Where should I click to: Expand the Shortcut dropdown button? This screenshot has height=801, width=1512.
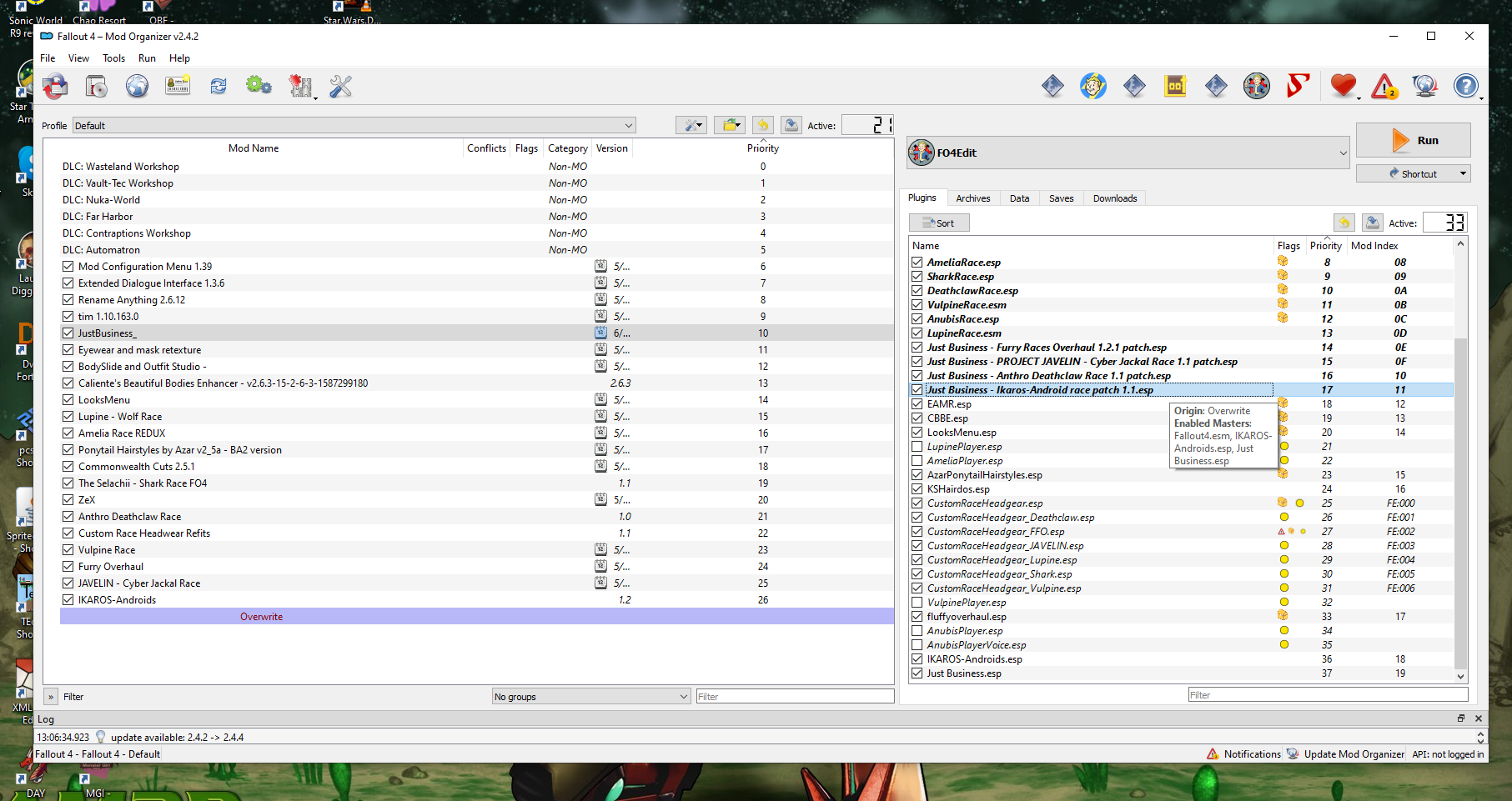coord(1463,173)
